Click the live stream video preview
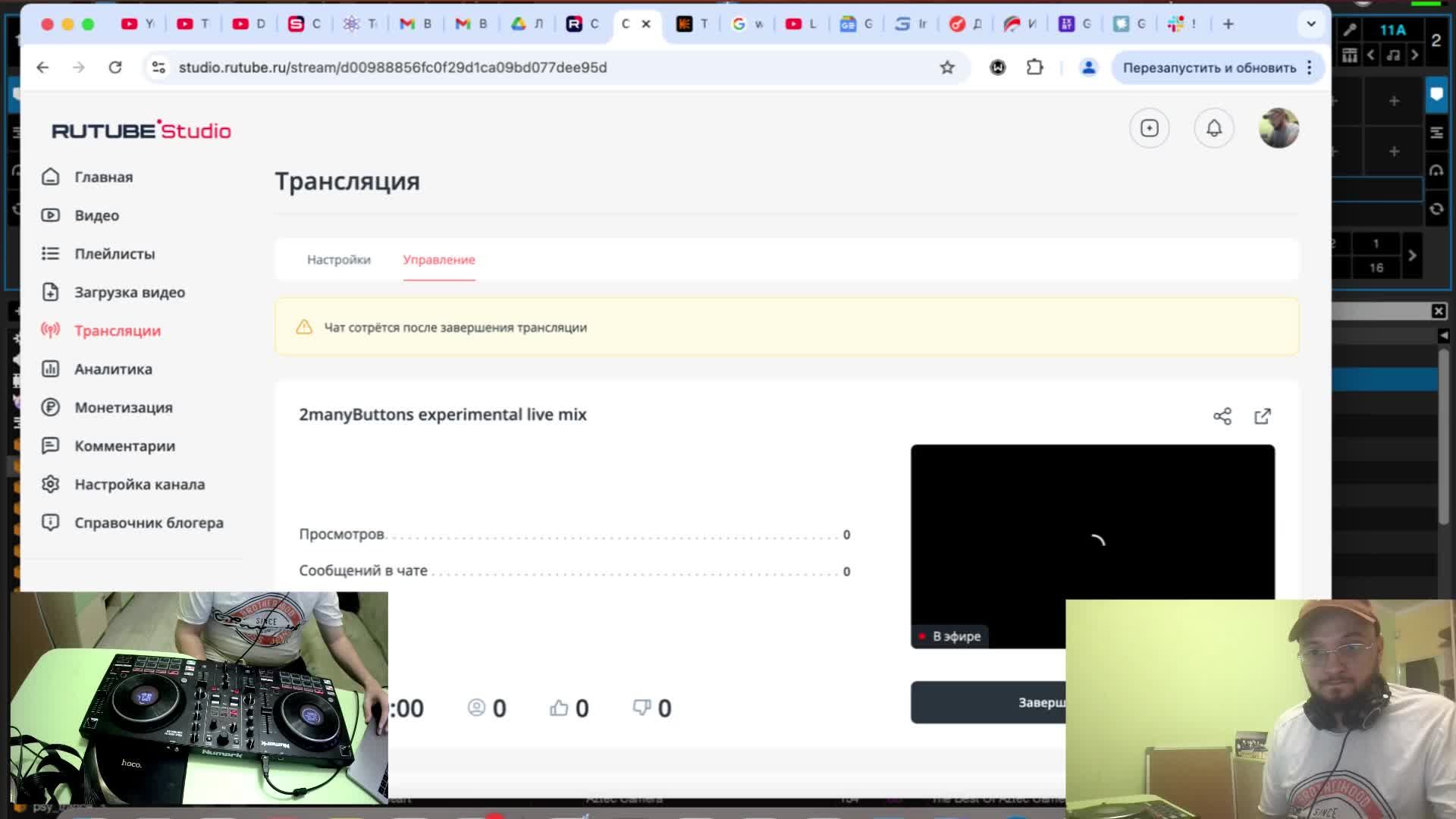The width and height of the screenshot is (1456, 819). [1092, 531]
